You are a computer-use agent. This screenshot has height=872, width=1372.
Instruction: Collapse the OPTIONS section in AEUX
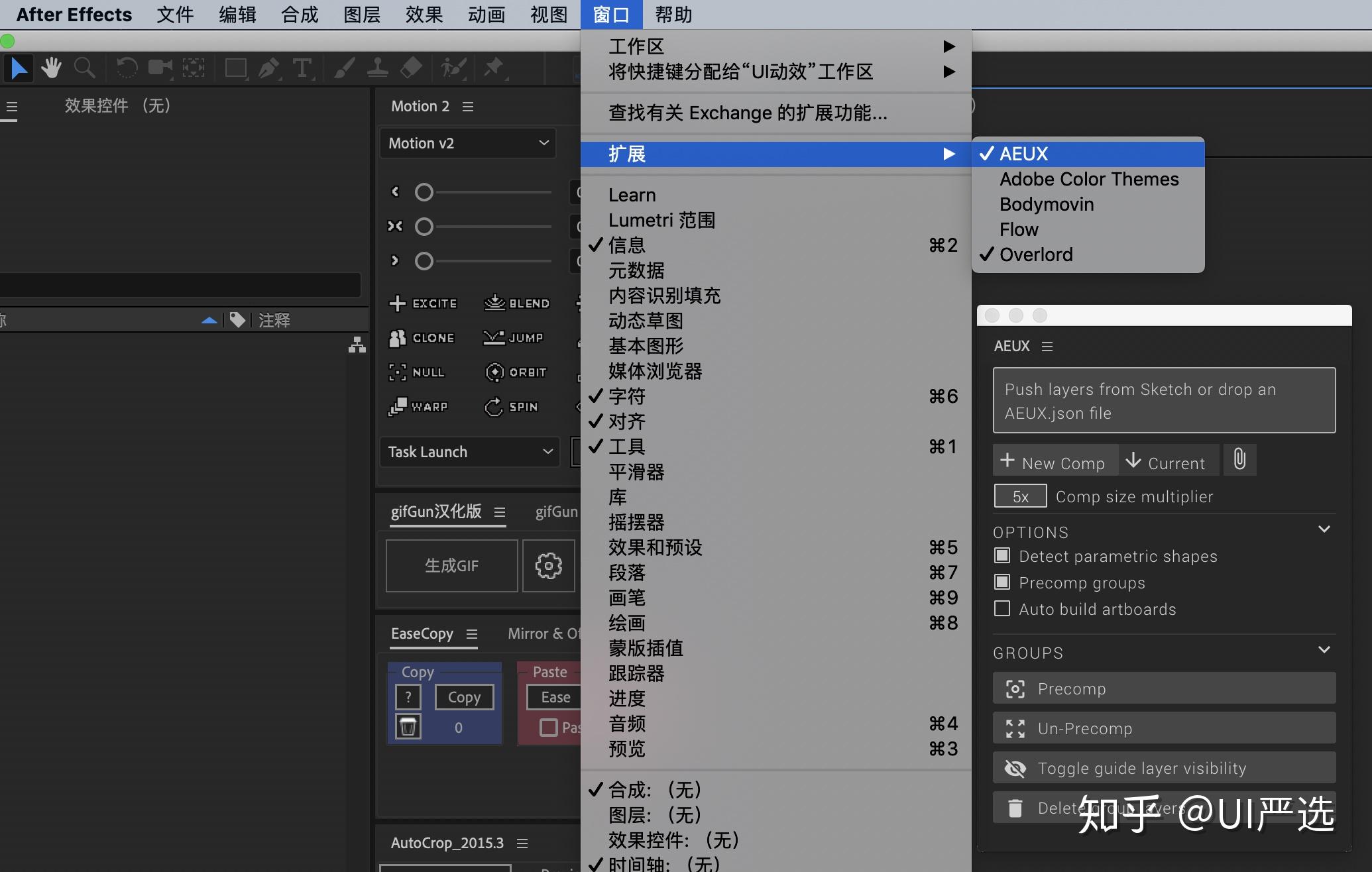1324,529
